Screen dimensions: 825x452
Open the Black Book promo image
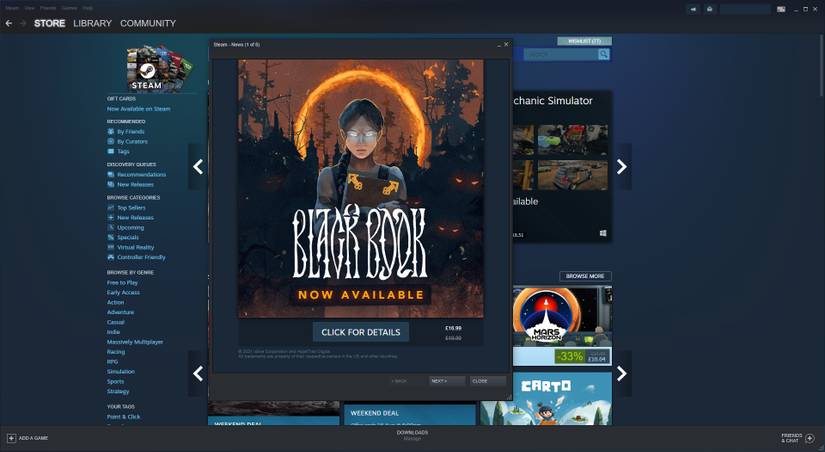[x=361, y=188]
